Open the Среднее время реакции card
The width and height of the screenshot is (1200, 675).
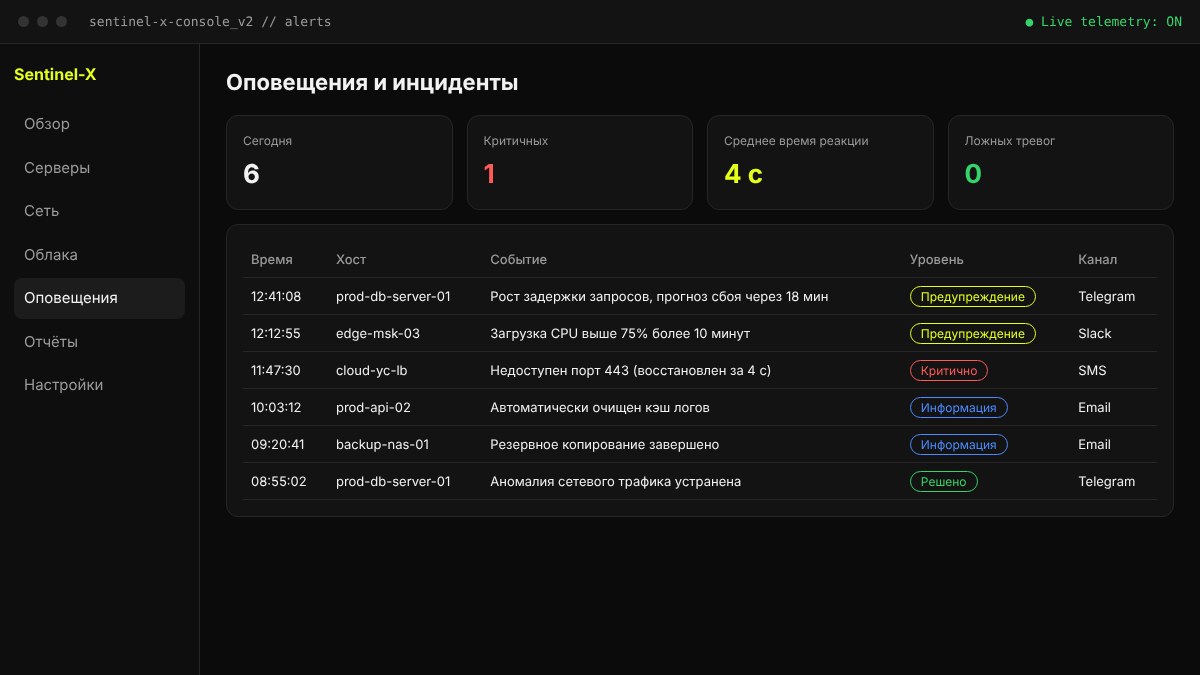820,162
